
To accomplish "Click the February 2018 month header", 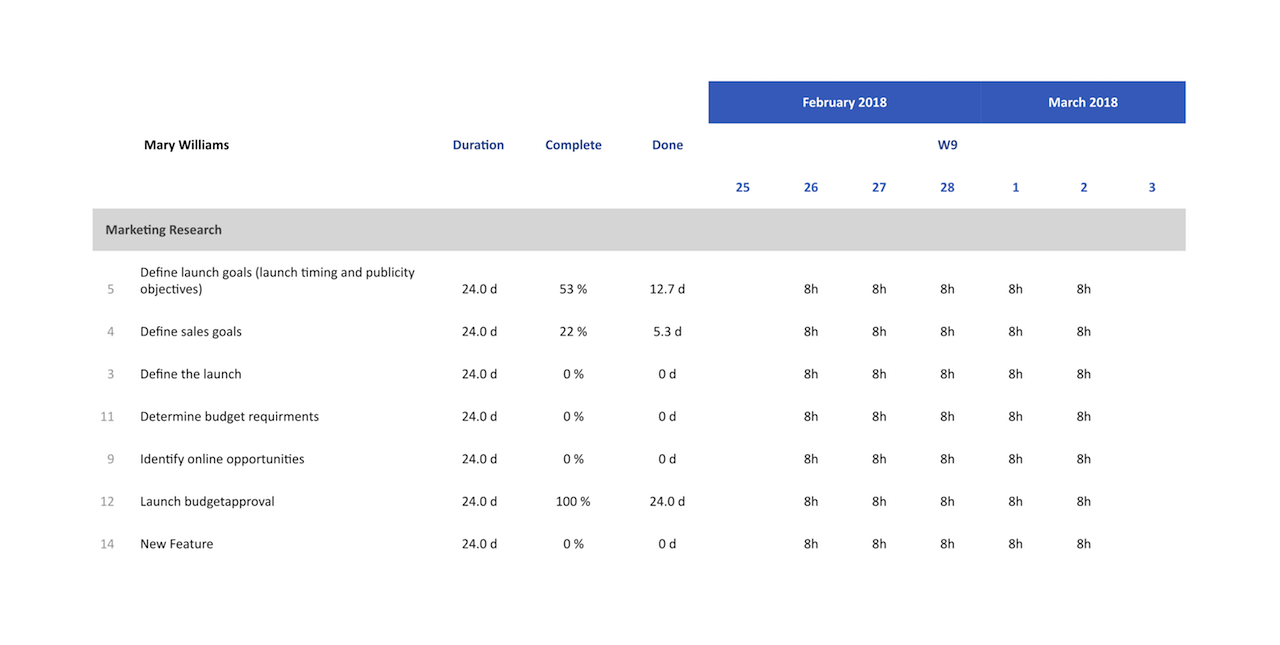I will pyautogui.click(x=844, y=102).
